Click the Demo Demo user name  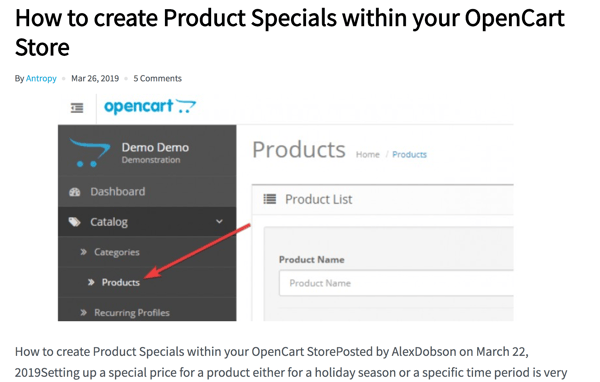[x=155, y=147]
